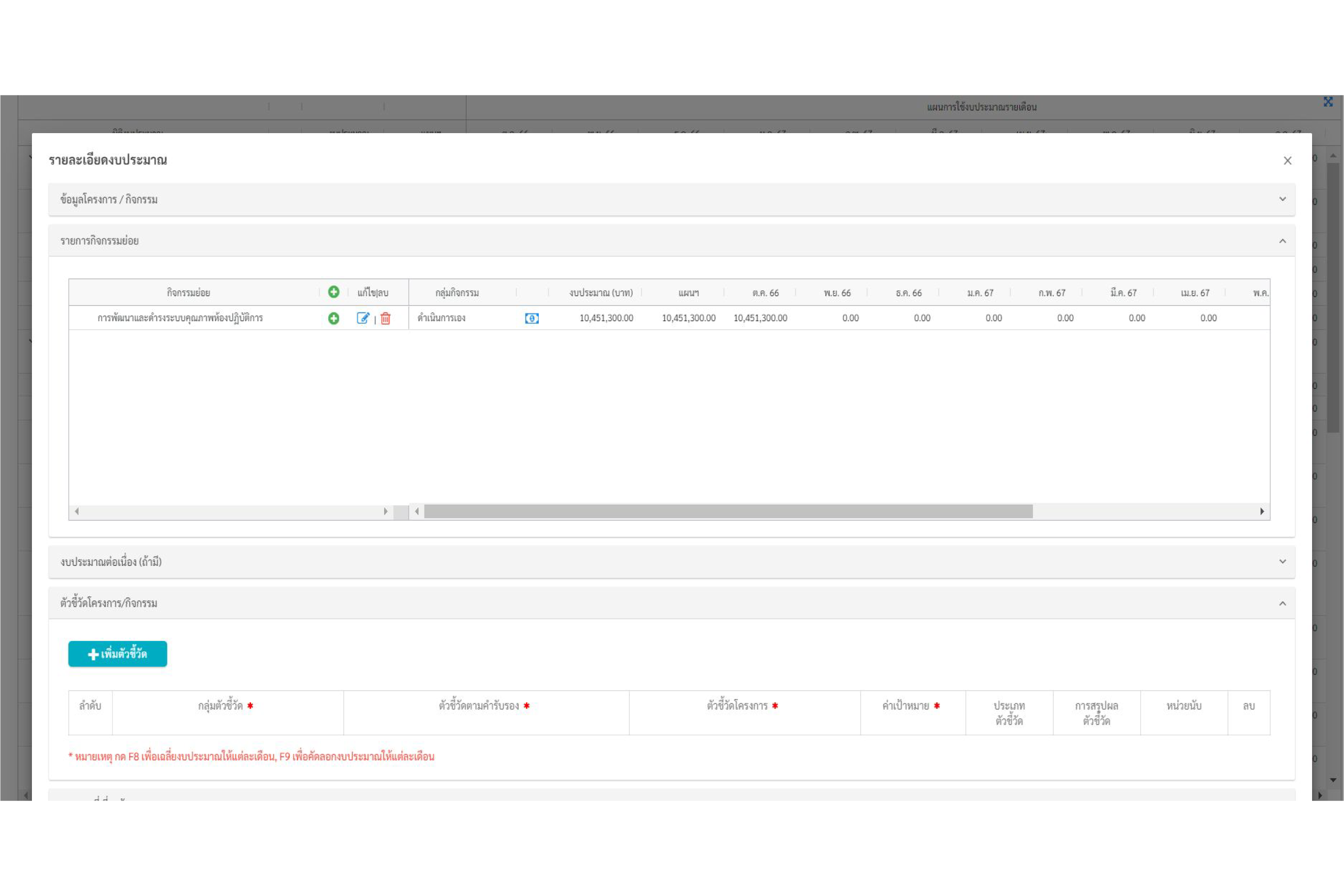The height and width of the screenshot is (896, 1344).
Task: Click the budget cell 10,451,300.00 under ต.ค. 66
Action: [x=760, y=318]
